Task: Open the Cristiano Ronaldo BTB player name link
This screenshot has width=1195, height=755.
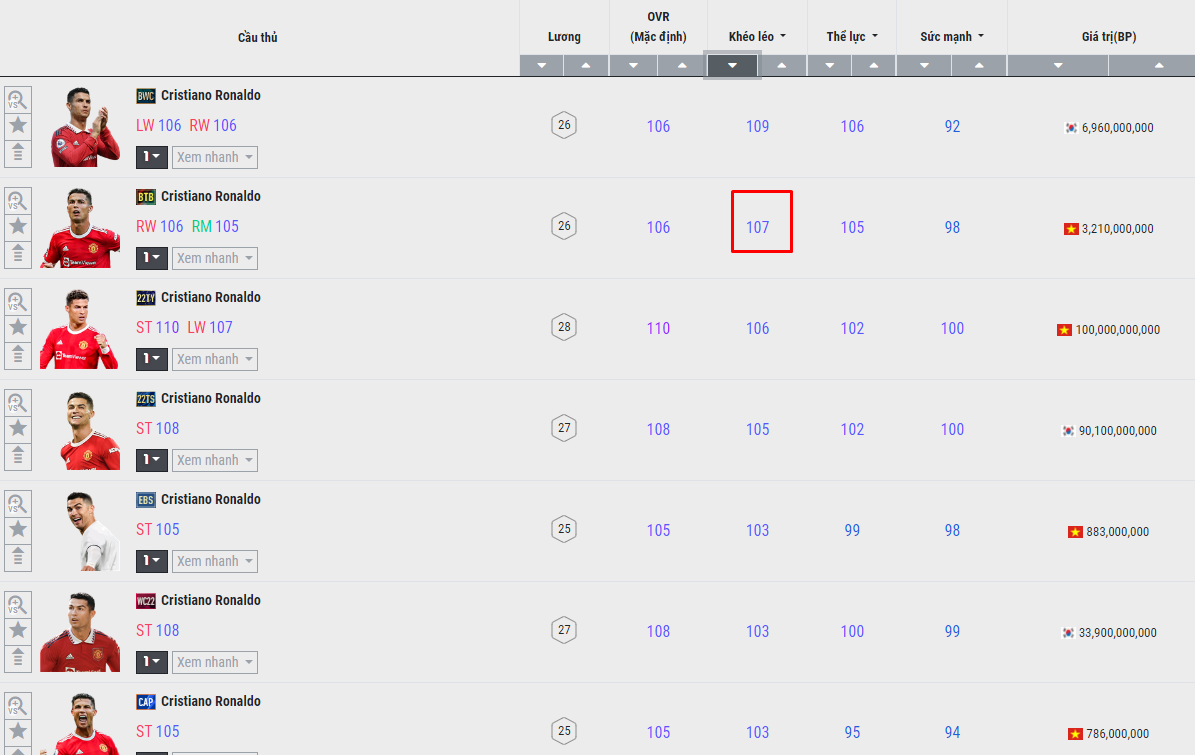Action: tap(210, 196)
